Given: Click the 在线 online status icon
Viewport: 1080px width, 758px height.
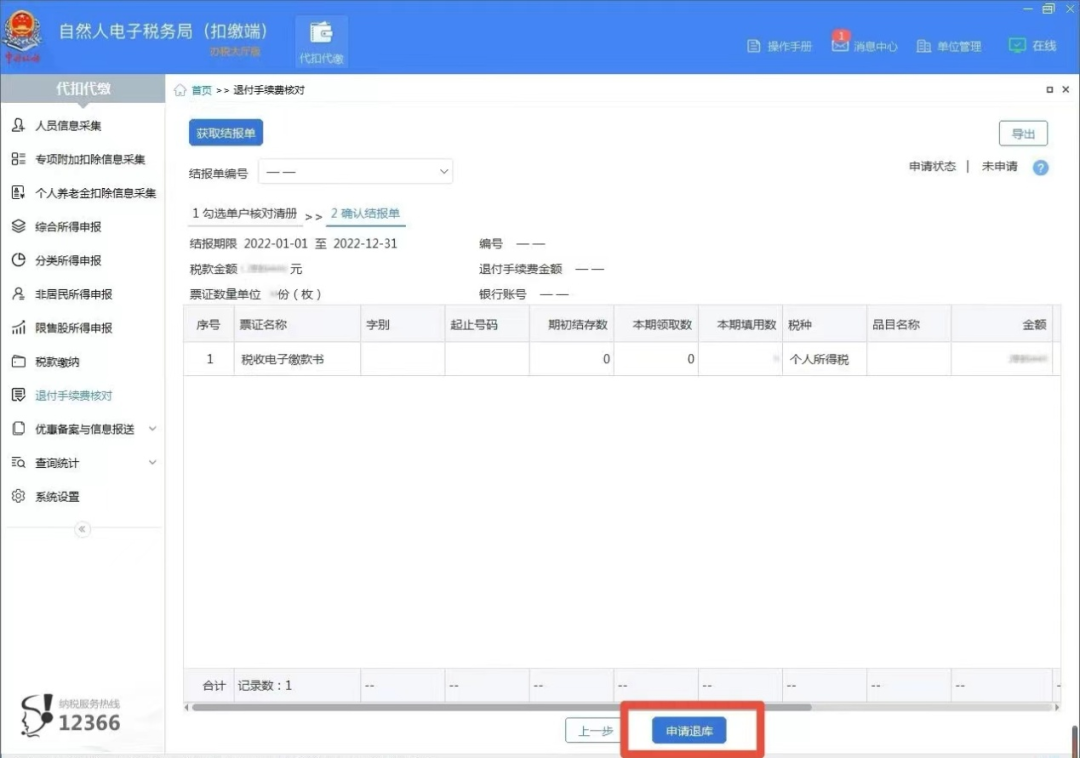Looking at the screenshot, I should [1017, 45].
